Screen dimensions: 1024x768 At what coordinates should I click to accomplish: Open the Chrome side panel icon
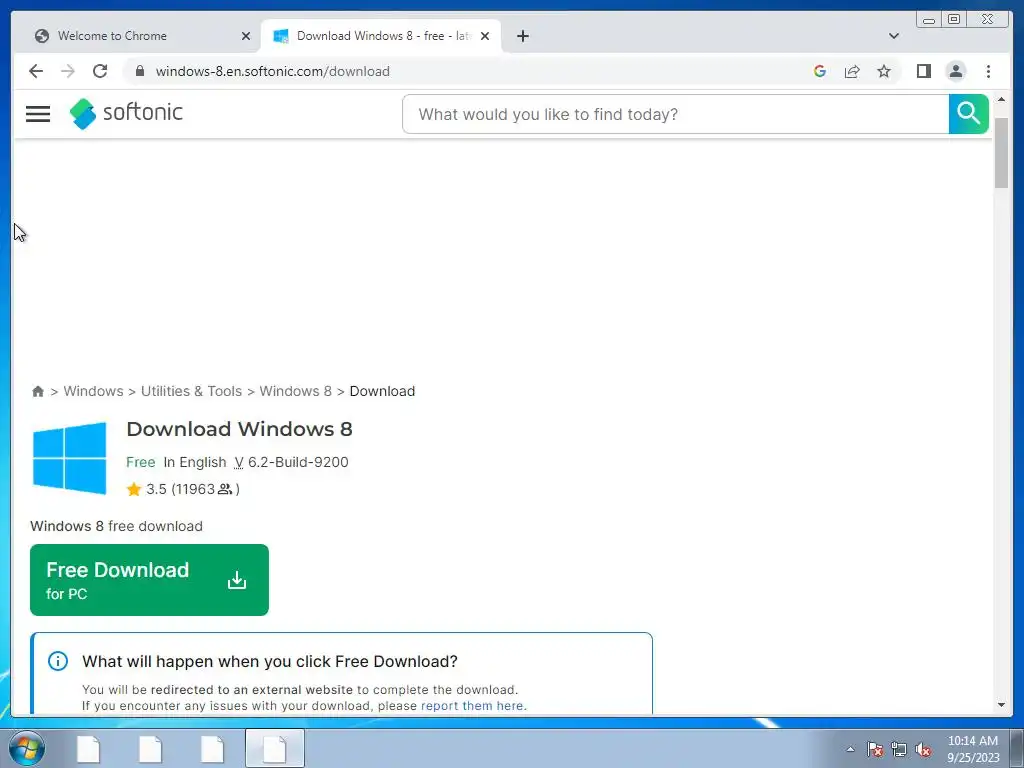[x=923, y=71]
